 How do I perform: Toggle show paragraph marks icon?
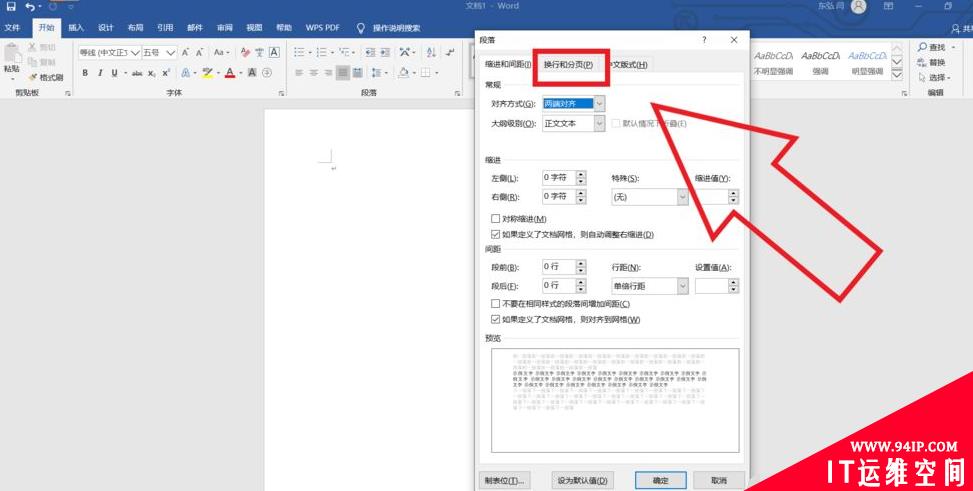click(x=451, y=53)
